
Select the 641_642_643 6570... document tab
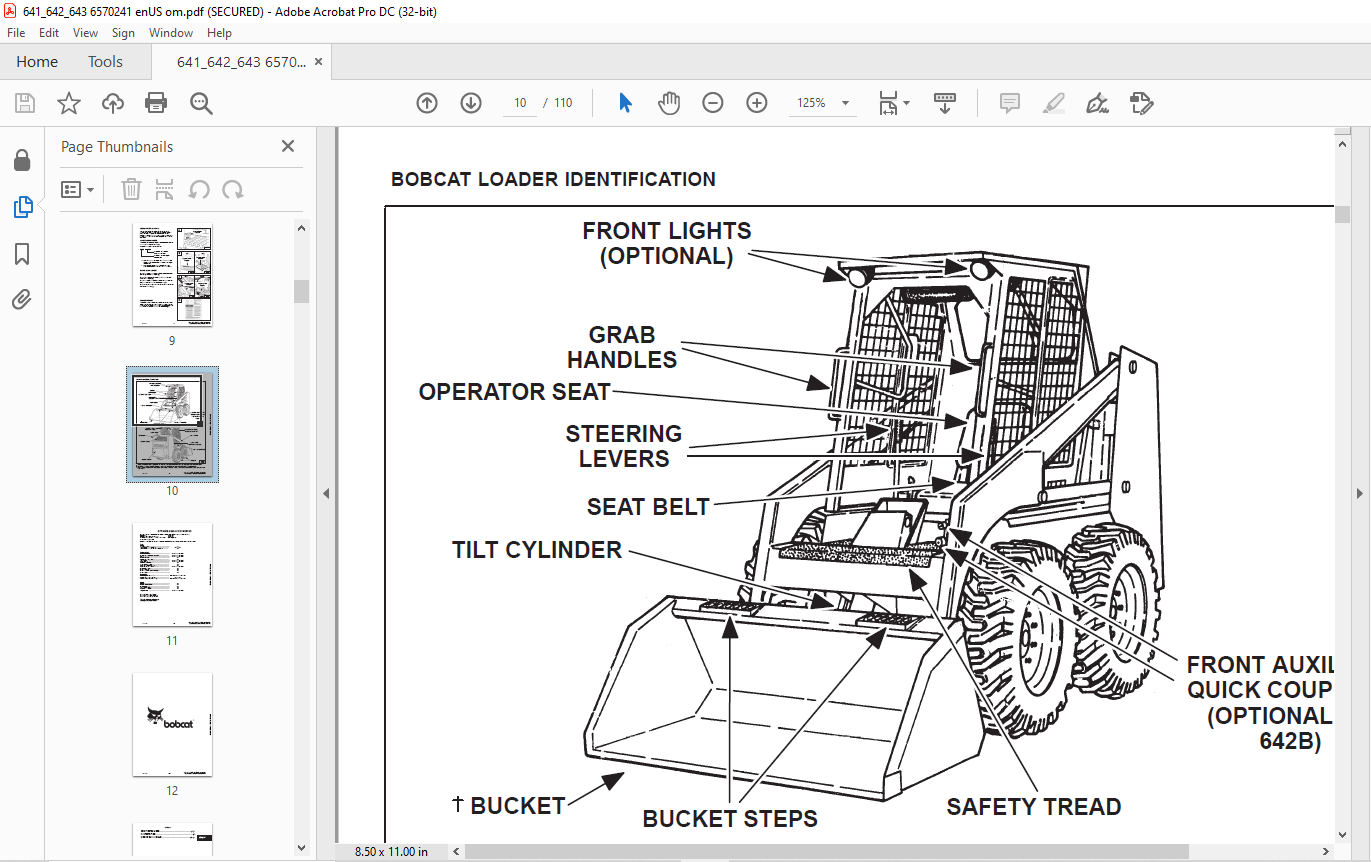(x=241, y=62)
